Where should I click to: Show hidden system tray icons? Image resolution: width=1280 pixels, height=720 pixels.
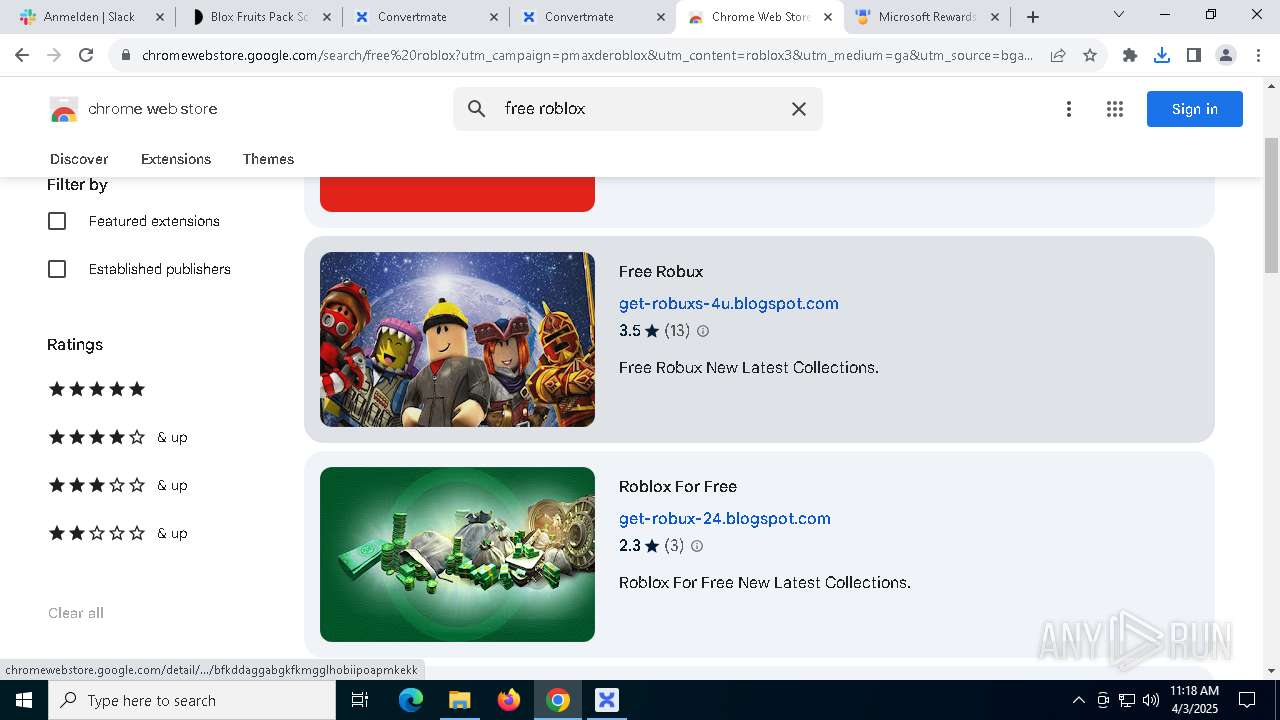(1078, 700)
